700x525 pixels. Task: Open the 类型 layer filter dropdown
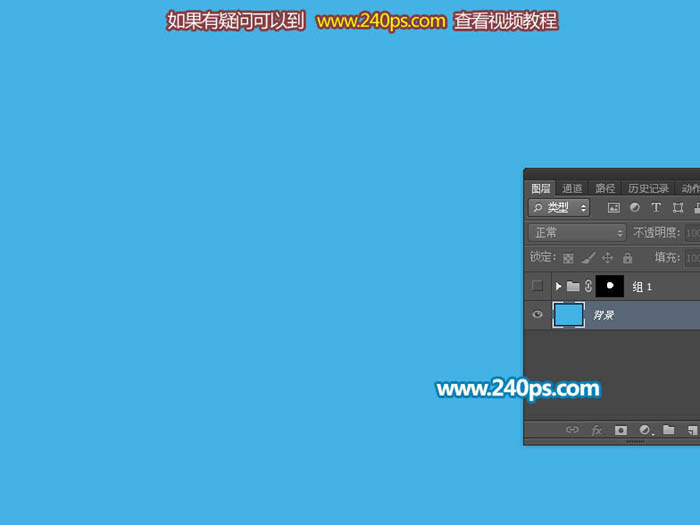click(x=559, y=208)
